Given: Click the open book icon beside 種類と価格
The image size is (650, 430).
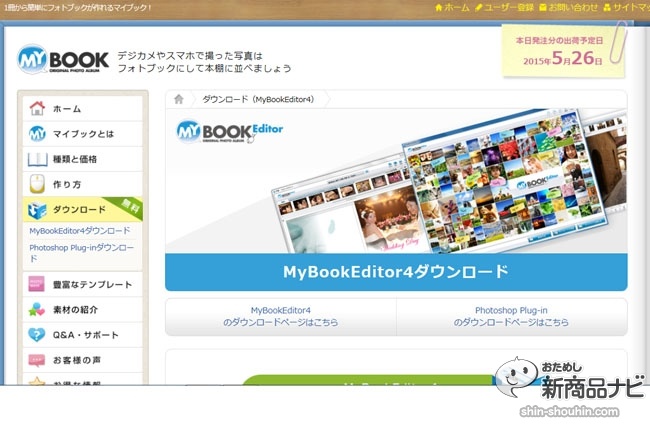Looking at the screenshot, I should tap(37, 159).
